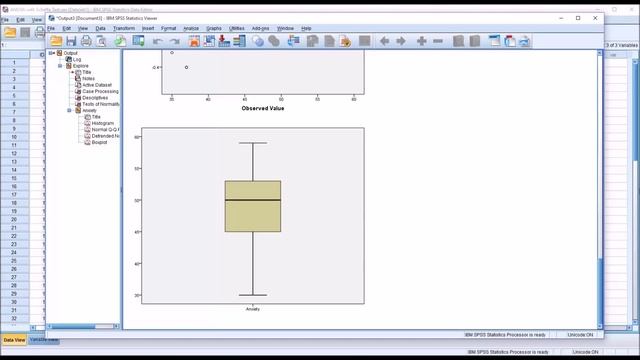Select Normal Q-Q Plot outline item
Image resolution: width=640 pixels, height=360 pixels.
(x=105, y=129)
